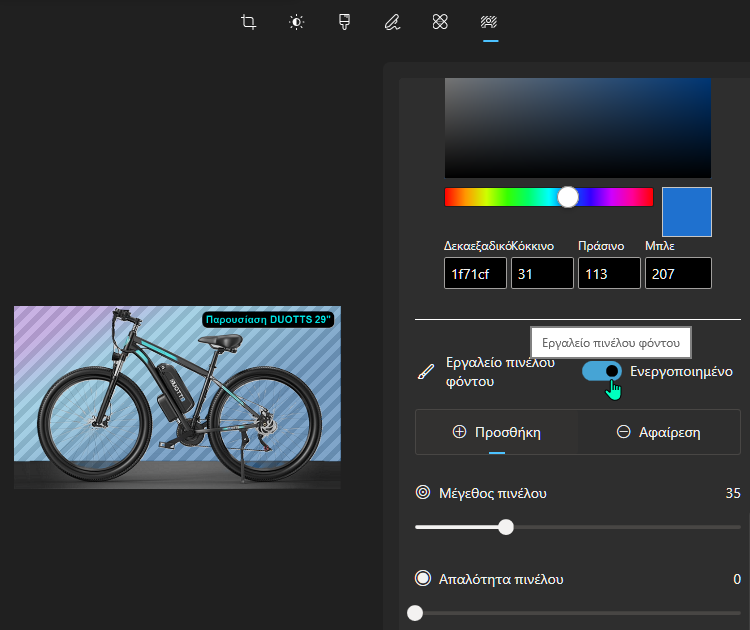750x630 pixels.
Task: Select the Background tool icon
Action: click(489, 22)
